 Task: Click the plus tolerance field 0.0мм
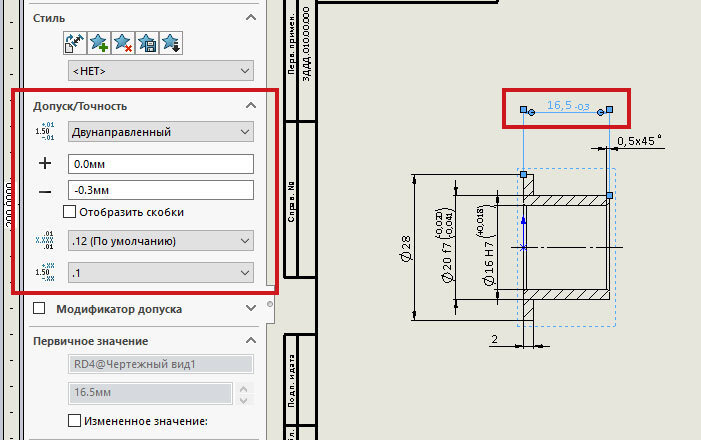(161, 164)
